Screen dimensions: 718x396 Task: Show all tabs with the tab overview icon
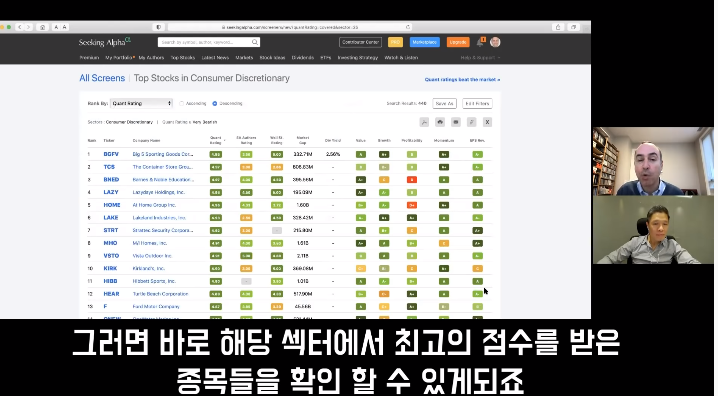tap(573, 27)
